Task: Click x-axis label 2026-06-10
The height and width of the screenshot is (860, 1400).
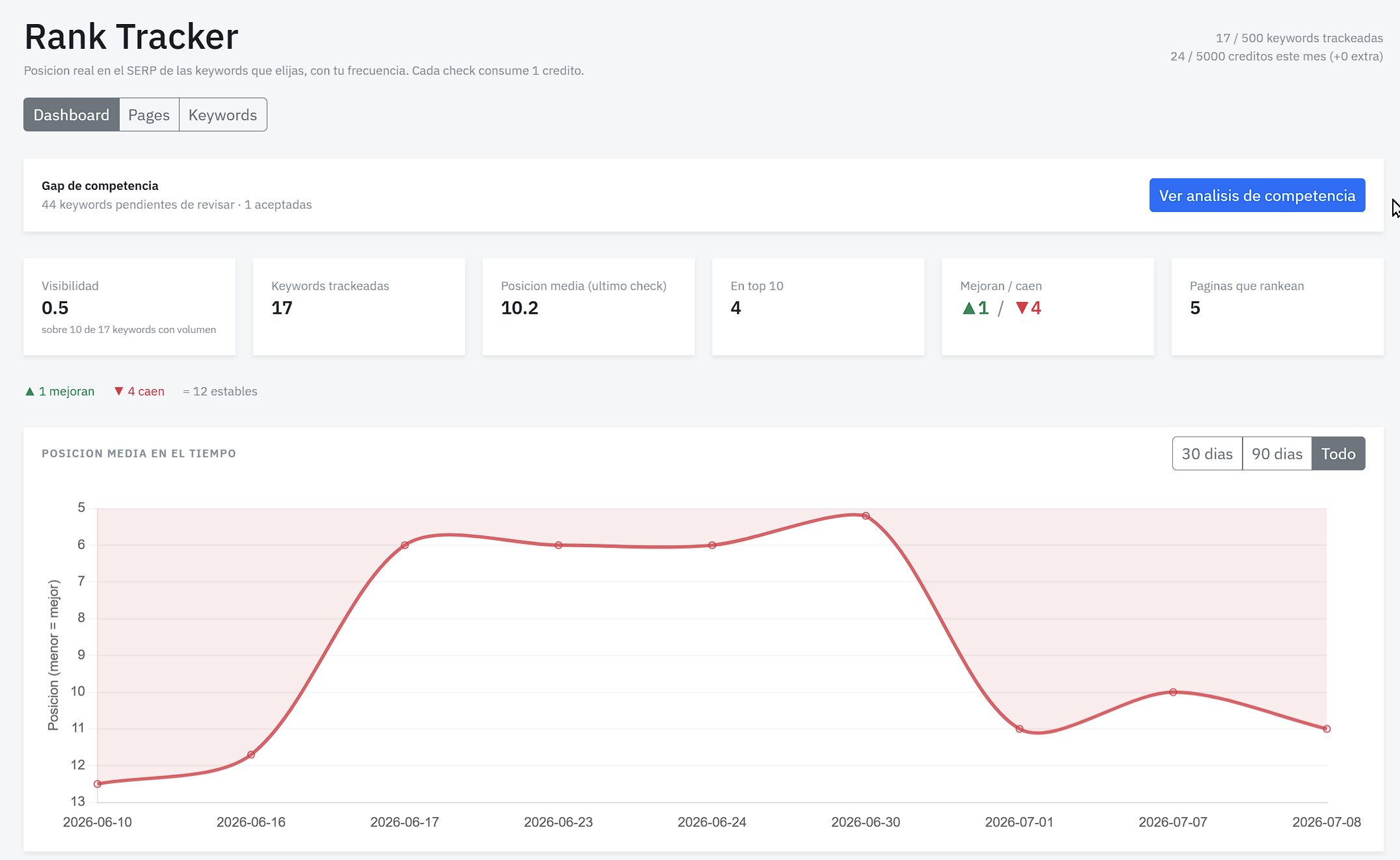Action: coord(98,822)
